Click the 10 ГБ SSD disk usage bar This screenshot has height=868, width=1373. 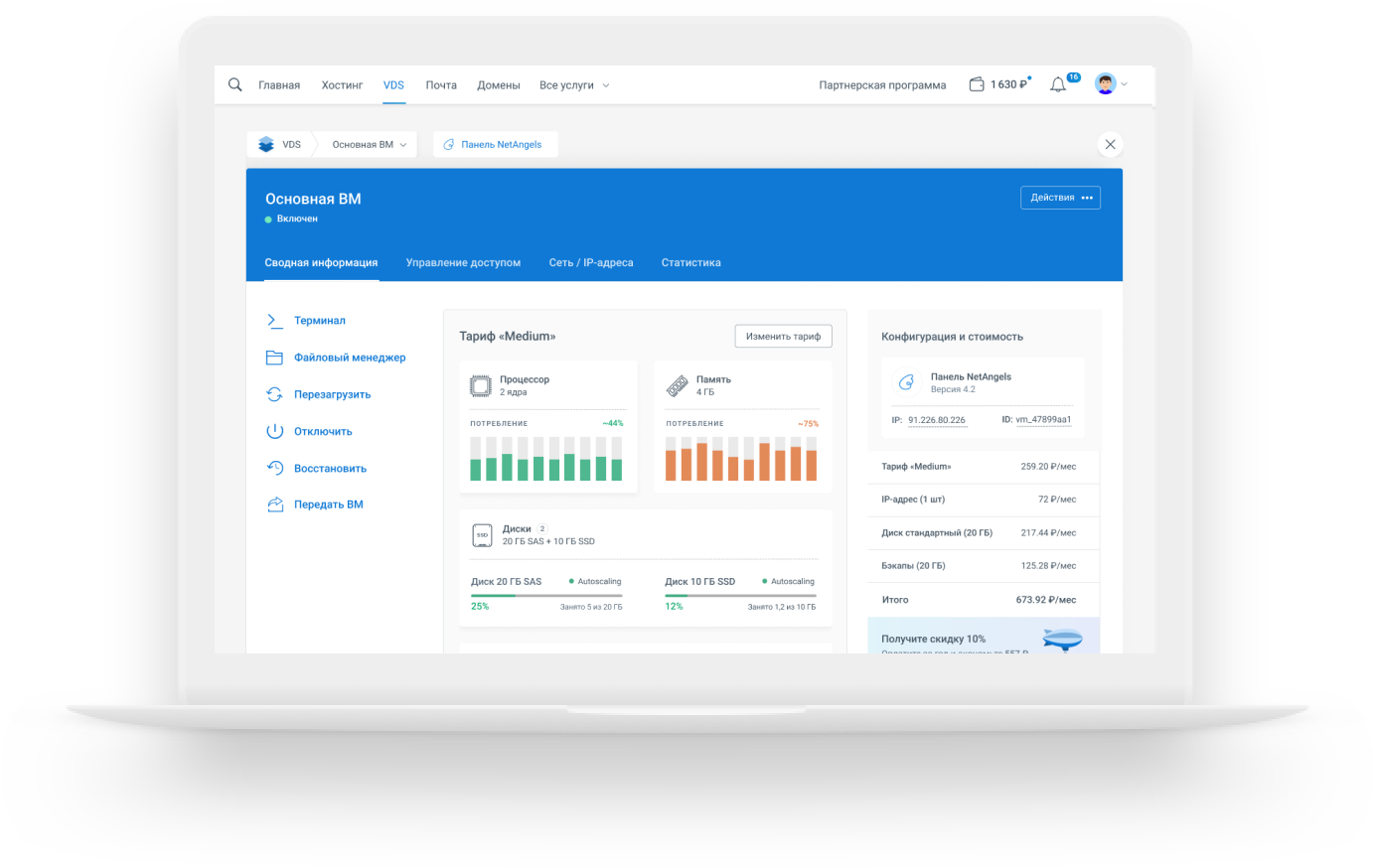pyautogui.click(x=740, y=596)
